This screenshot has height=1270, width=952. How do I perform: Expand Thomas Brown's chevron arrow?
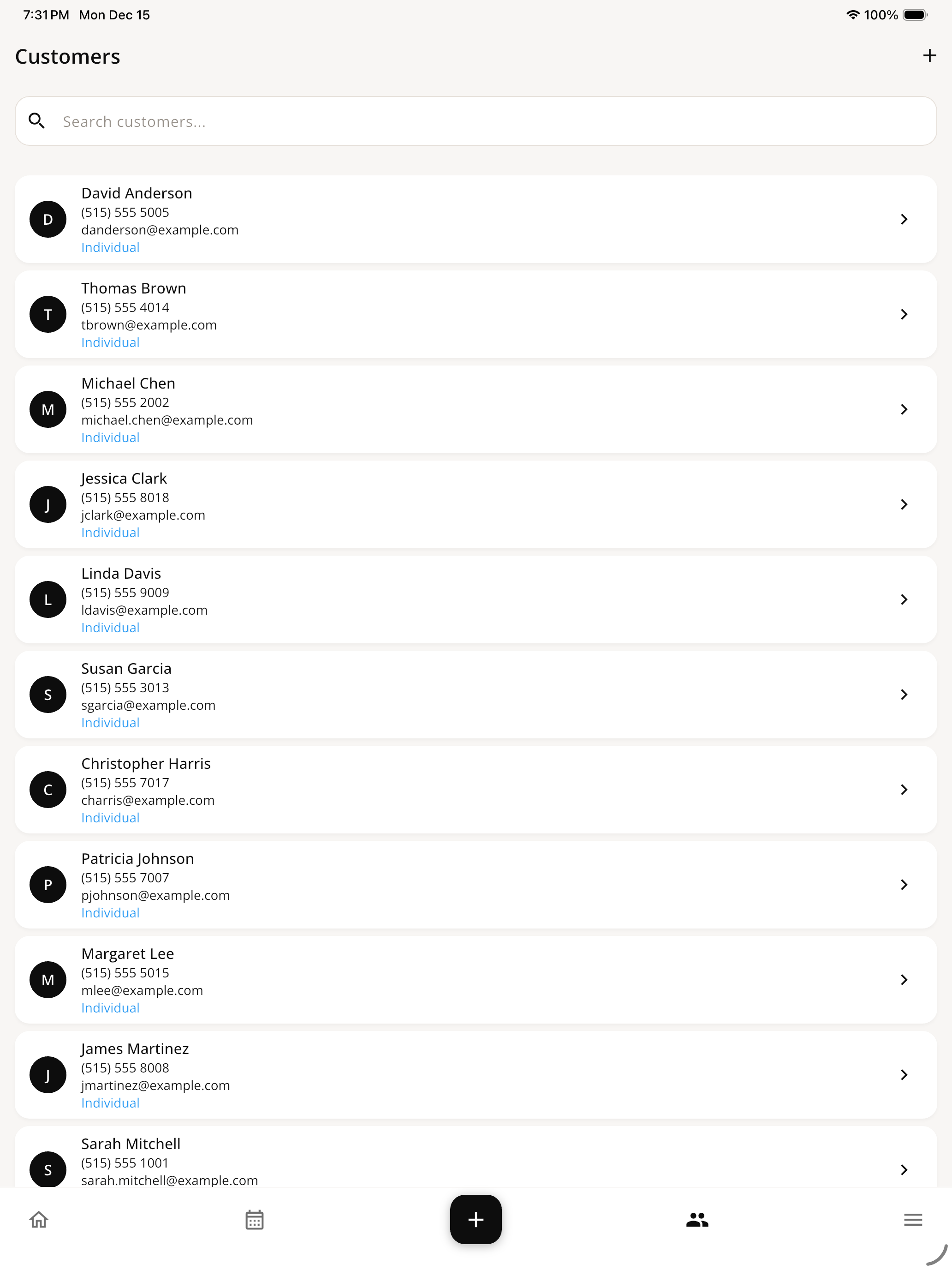[x=904, y=314]
